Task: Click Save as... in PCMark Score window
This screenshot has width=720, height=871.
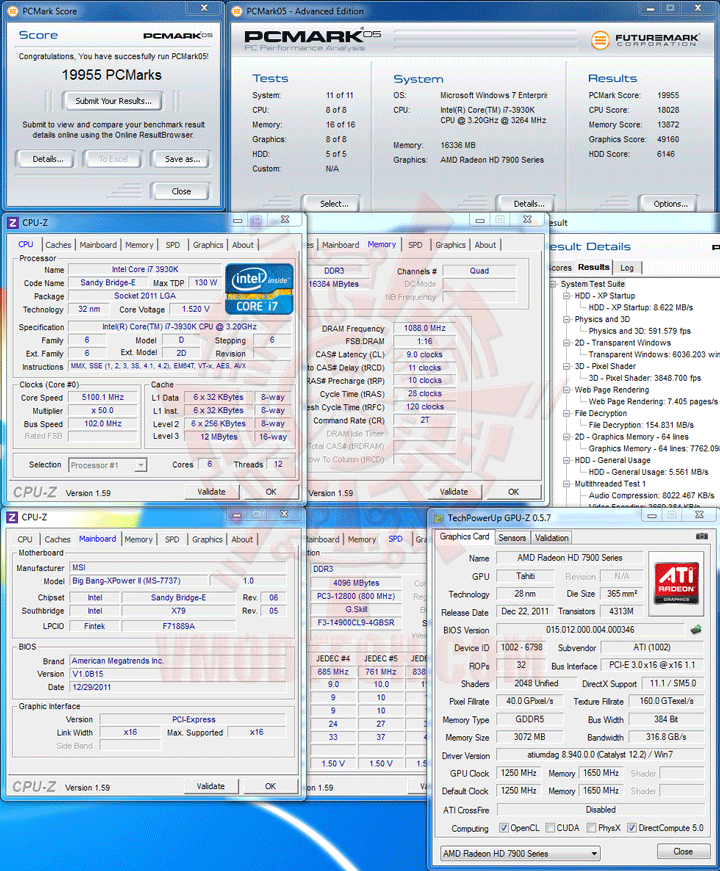Action: pos(182,159)
